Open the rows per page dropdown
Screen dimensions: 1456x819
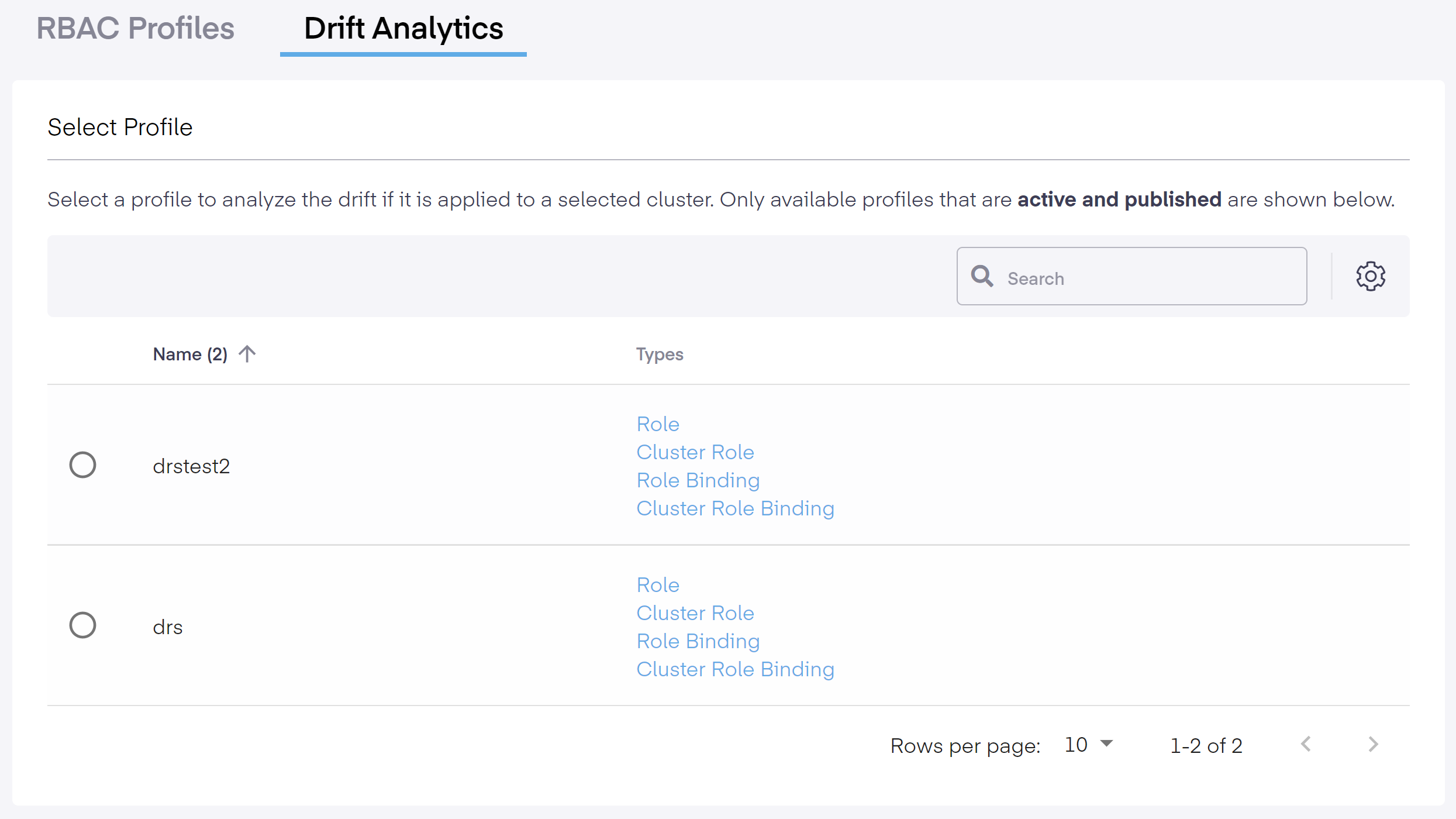[1089, 745]
